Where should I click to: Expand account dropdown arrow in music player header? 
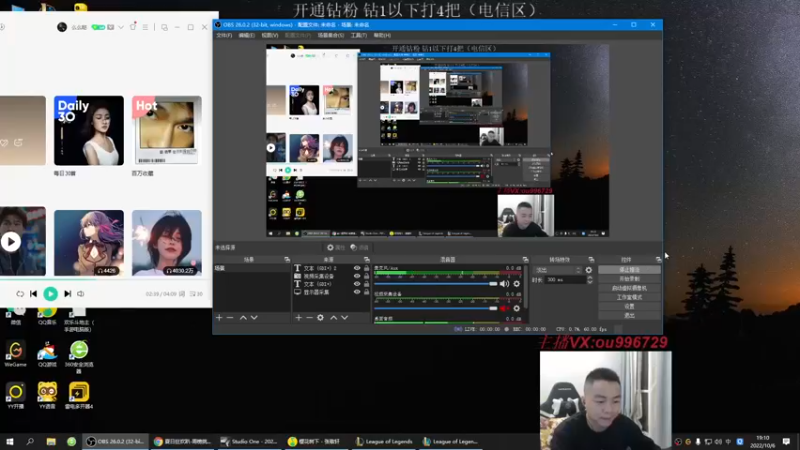coord(121,27)
